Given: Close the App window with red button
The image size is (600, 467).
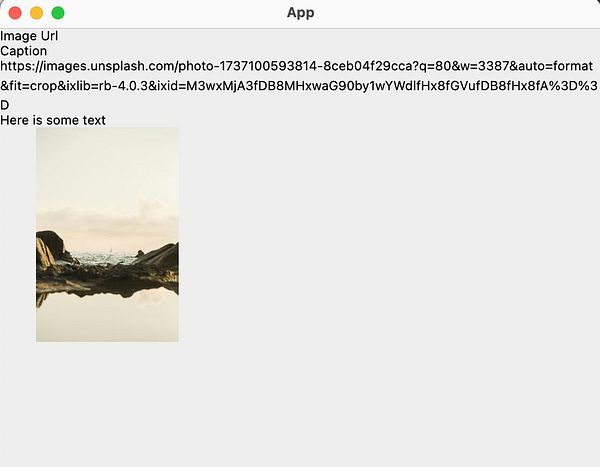Looking at the screenshot, I should pos(15,13).
